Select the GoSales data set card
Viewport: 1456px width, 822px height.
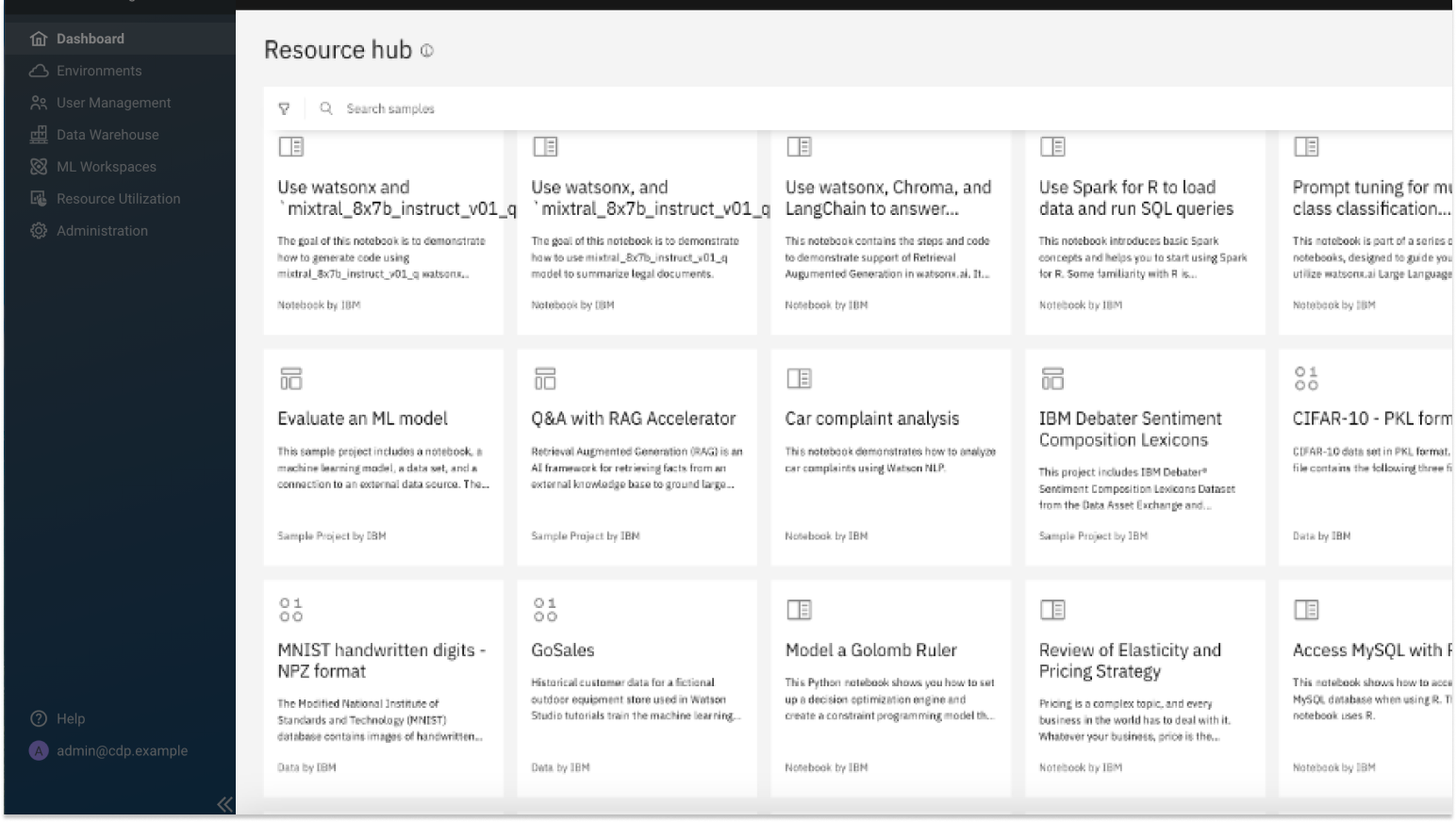pos(637,689)
